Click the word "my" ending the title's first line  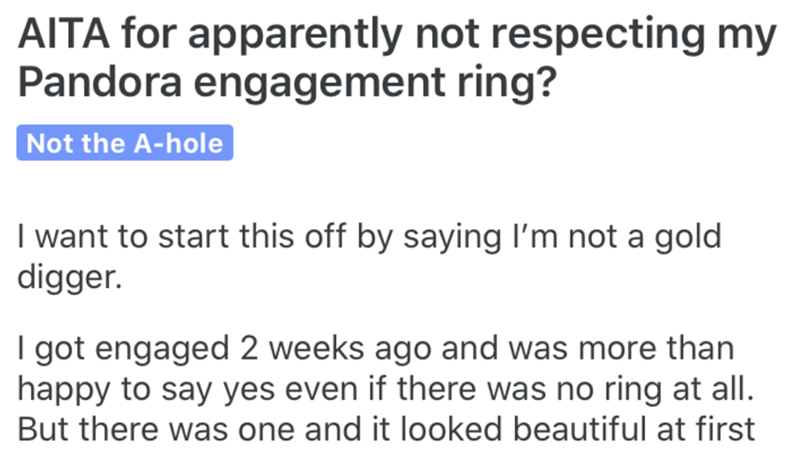pyautogui.click(x=750, y=36)
